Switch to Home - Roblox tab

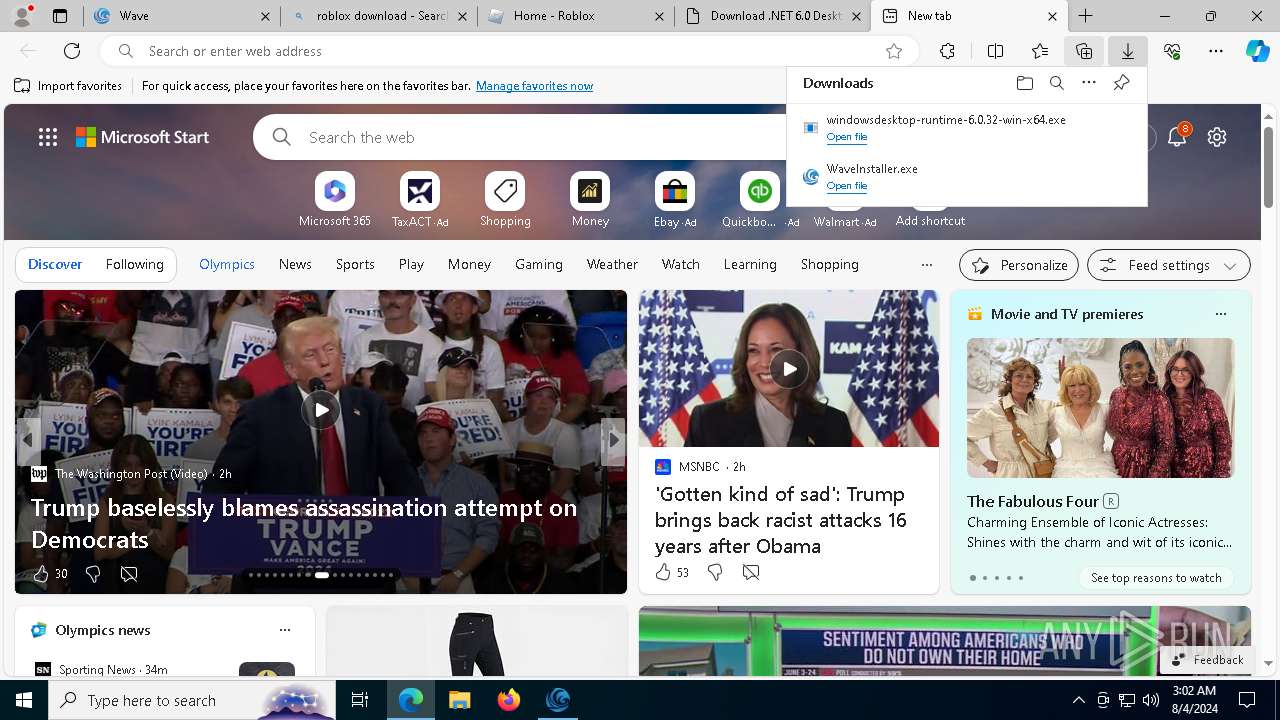coord(574,16)
